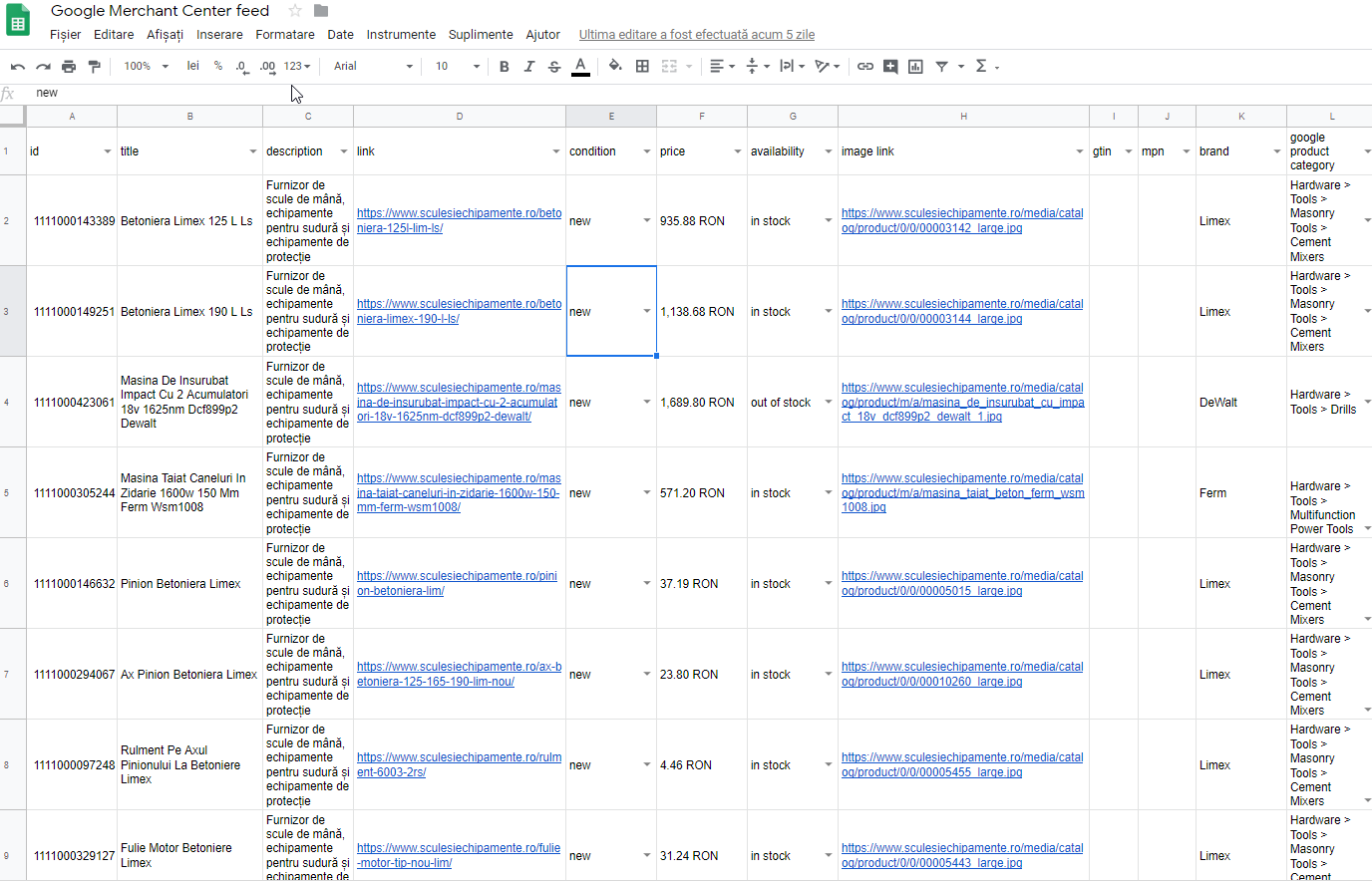Open the brand column filter dropdown
The image size is (1372, 881).
tap(1277, 151)
